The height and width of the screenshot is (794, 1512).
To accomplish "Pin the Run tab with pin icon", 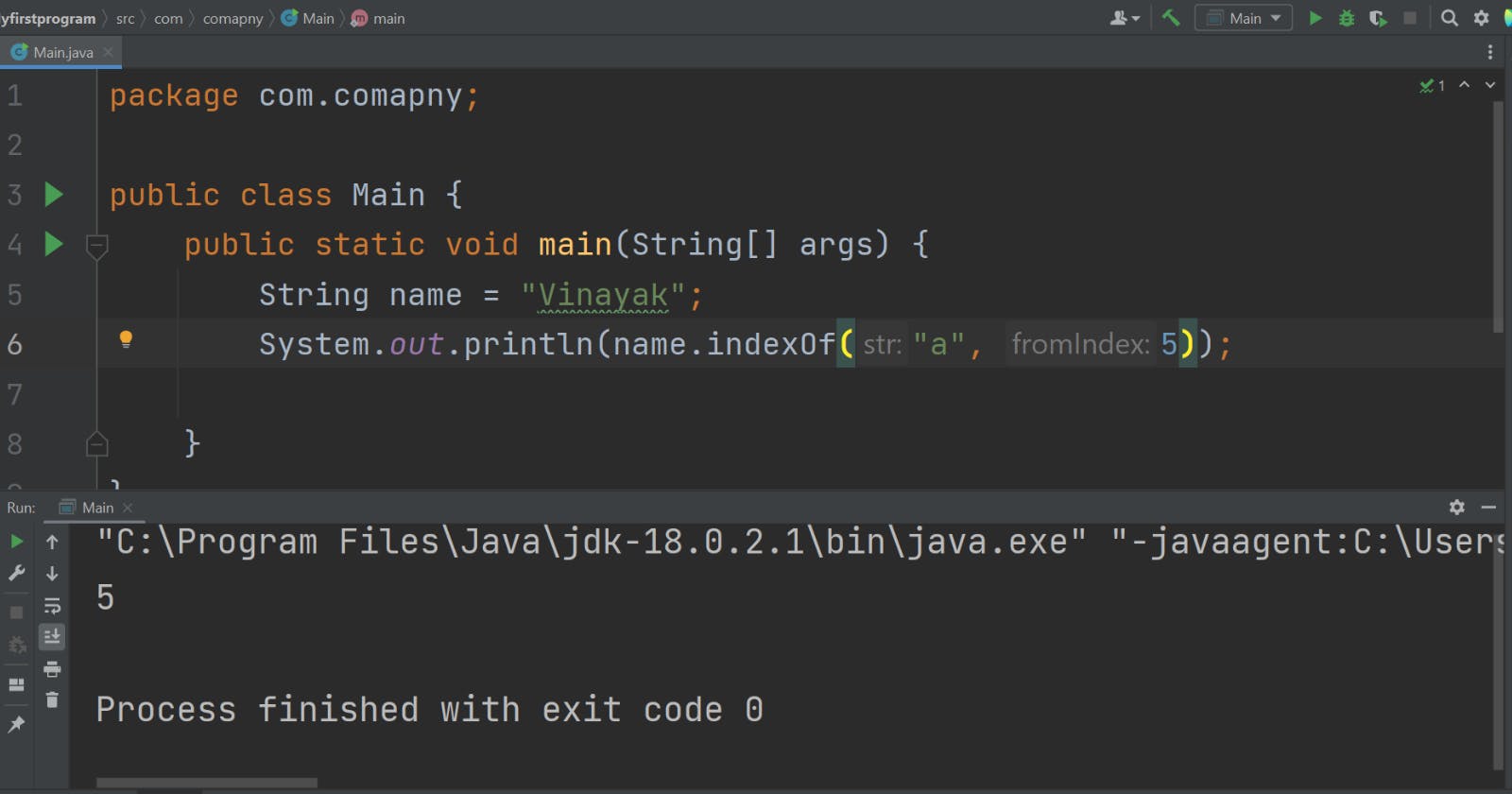I will pos(16,724).
